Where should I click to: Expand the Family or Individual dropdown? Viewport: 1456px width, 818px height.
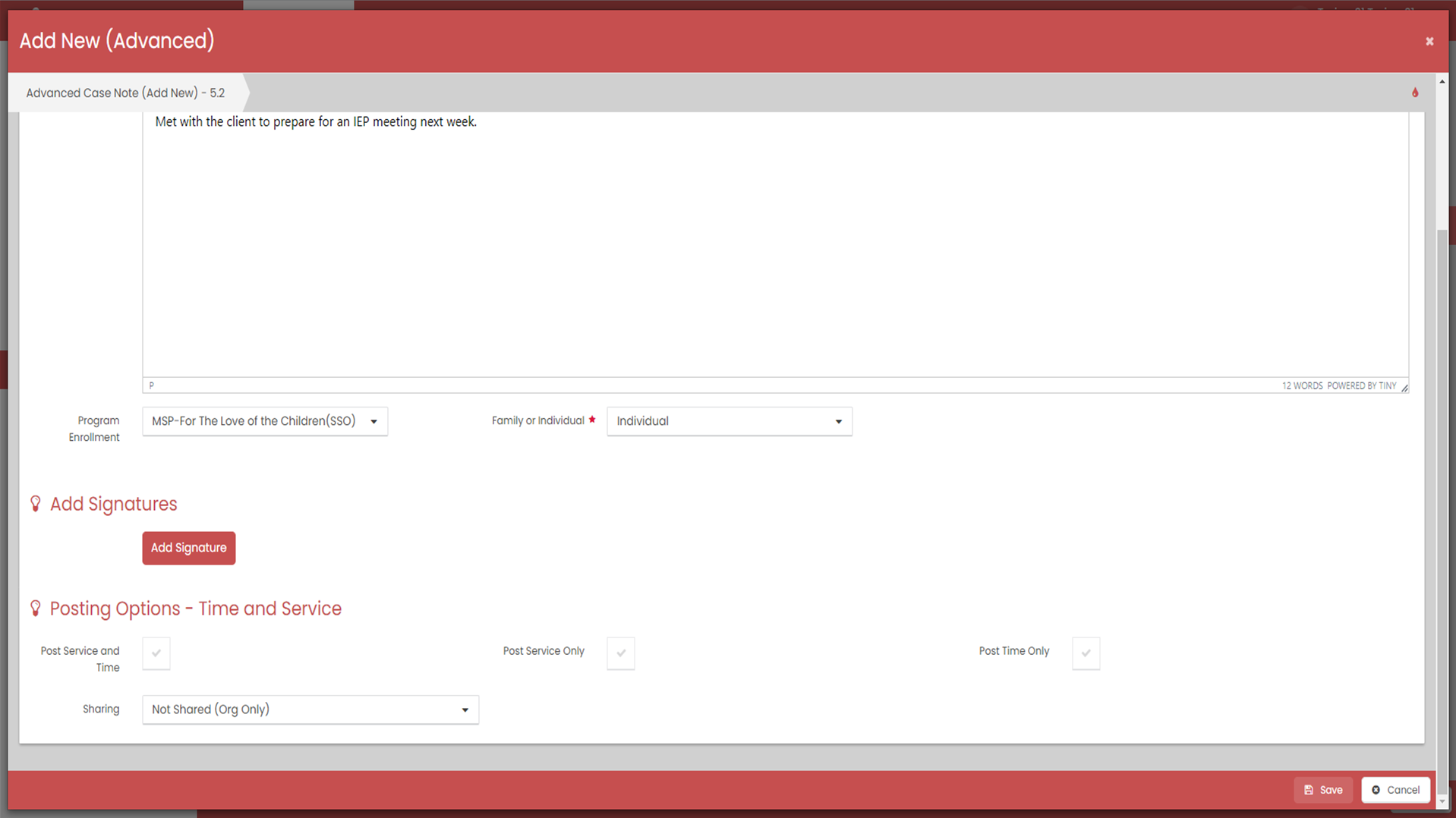729,421
